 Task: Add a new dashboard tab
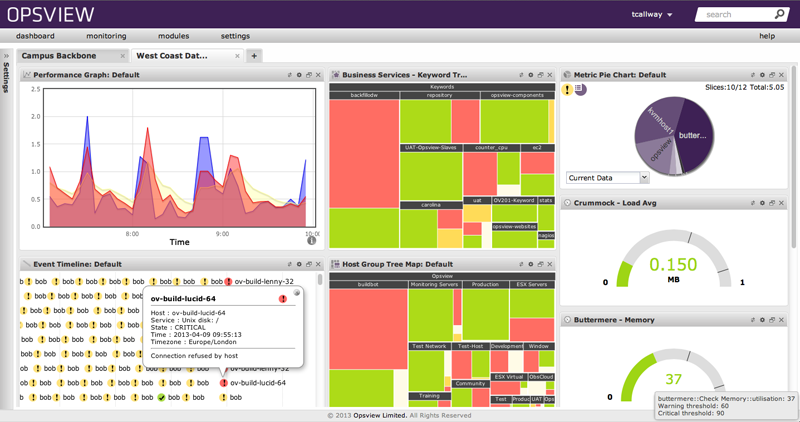tap(254, 56)
